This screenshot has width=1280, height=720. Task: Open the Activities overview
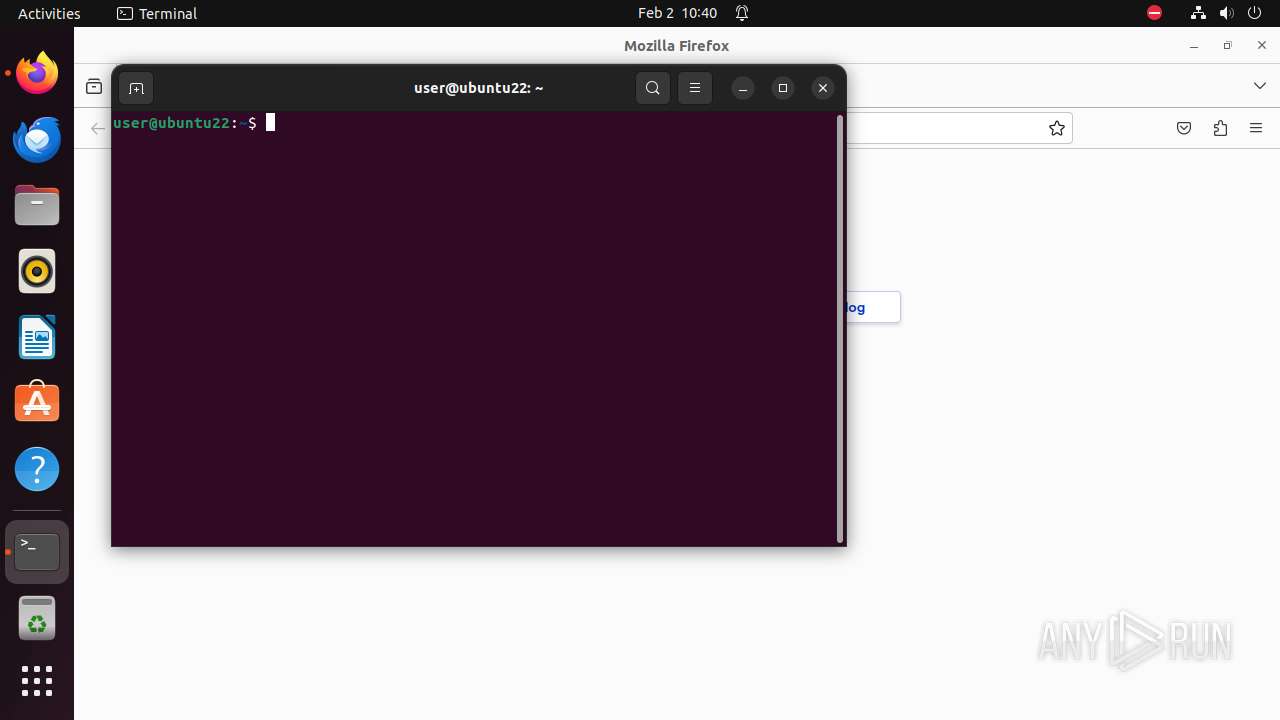tap(49, 13)
